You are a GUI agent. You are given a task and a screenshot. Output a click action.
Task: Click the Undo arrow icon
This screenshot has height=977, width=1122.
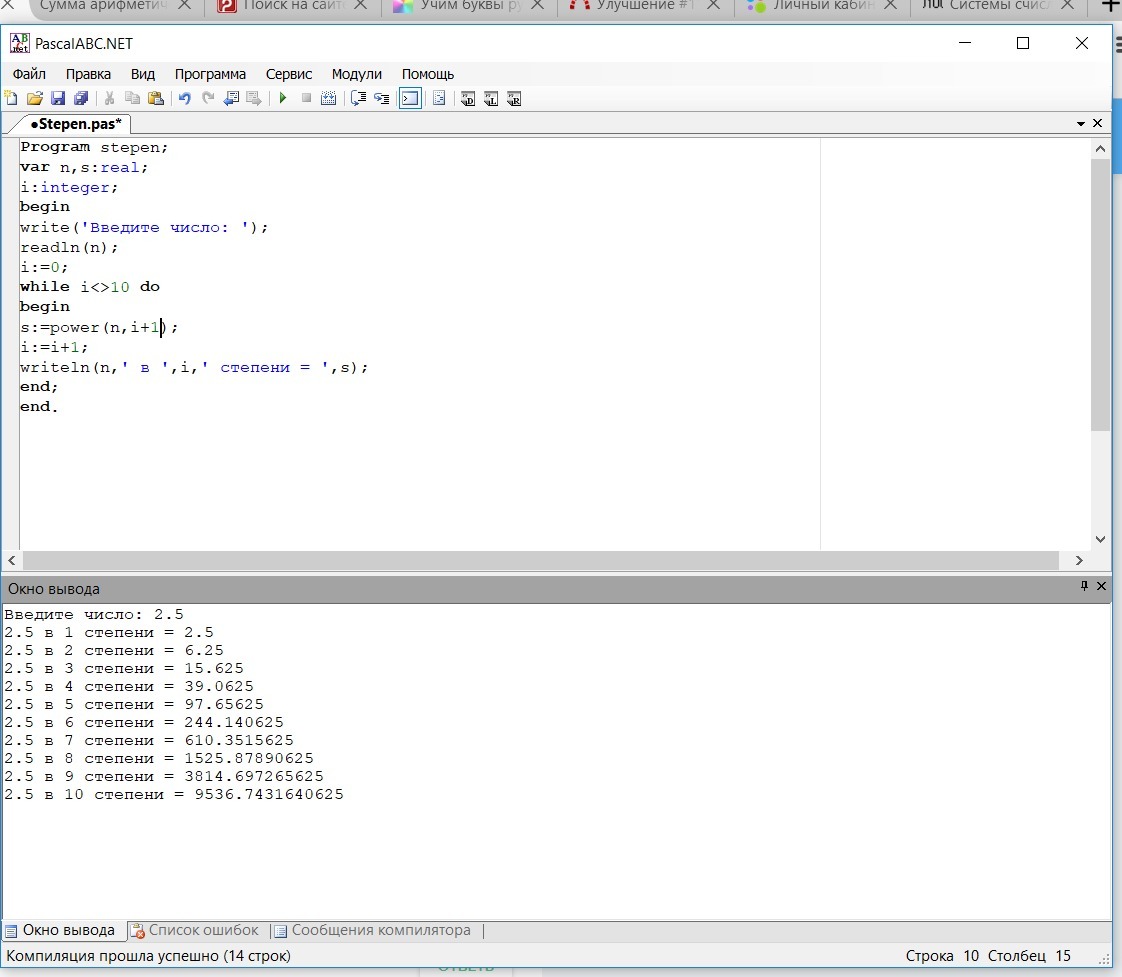(x=184, y=98)
